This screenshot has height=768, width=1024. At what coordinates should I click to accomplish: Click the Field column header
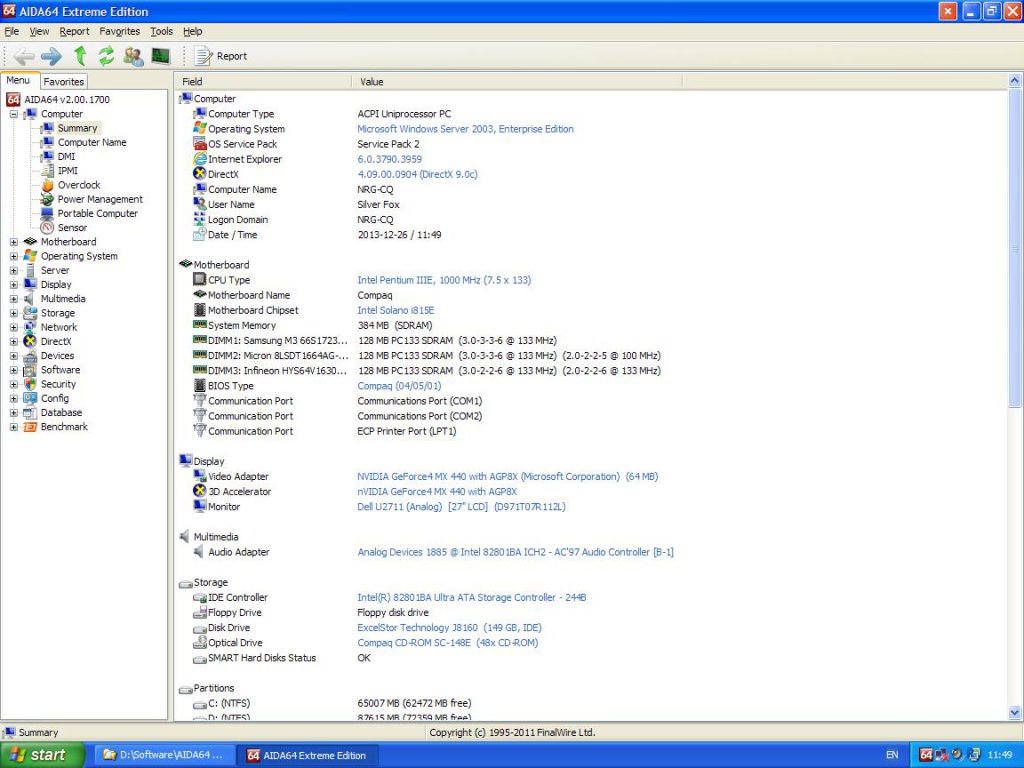(x=193, y=82)
